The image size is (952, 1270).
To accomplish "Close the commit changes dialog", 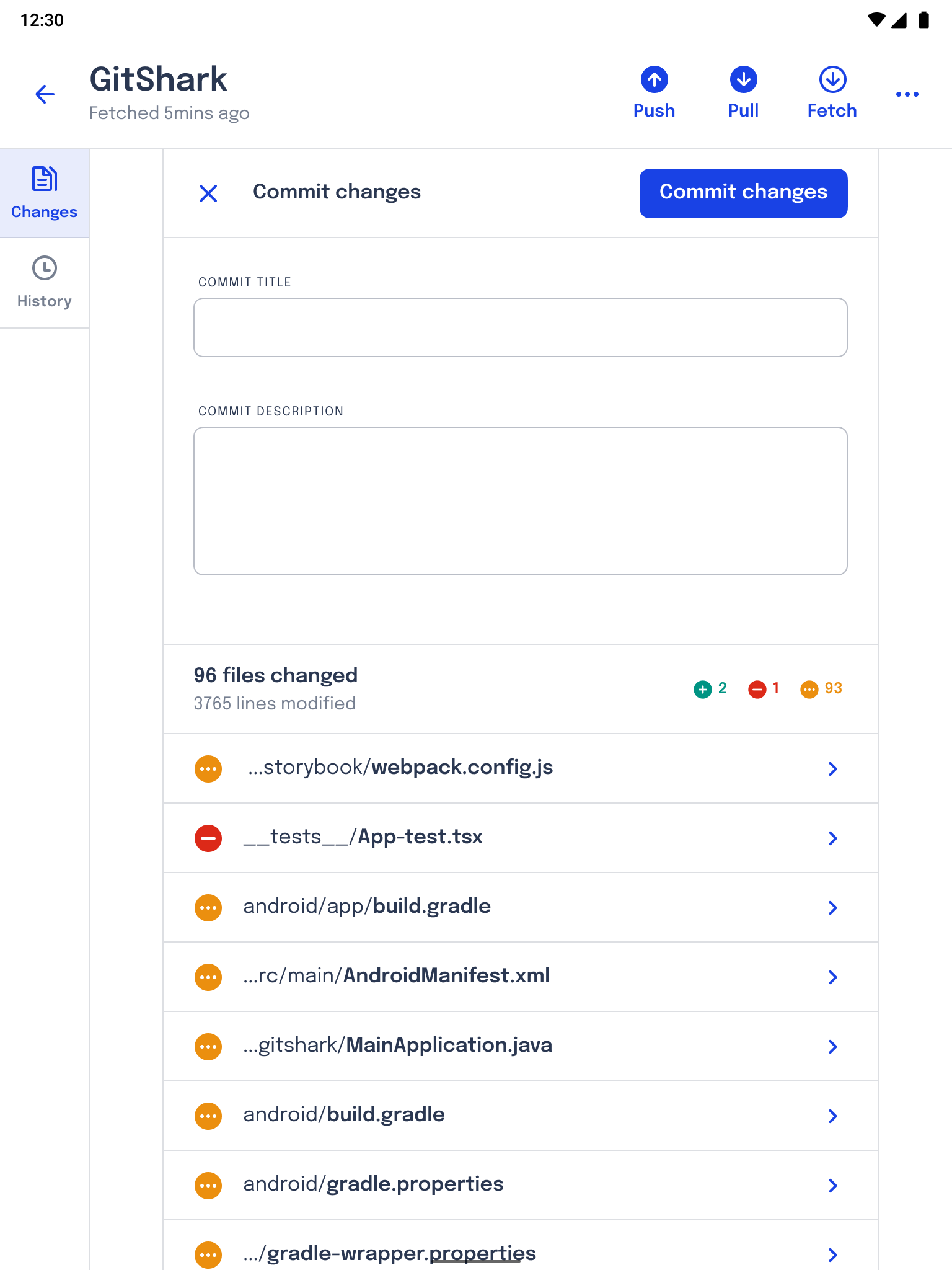I will [208, 193].
